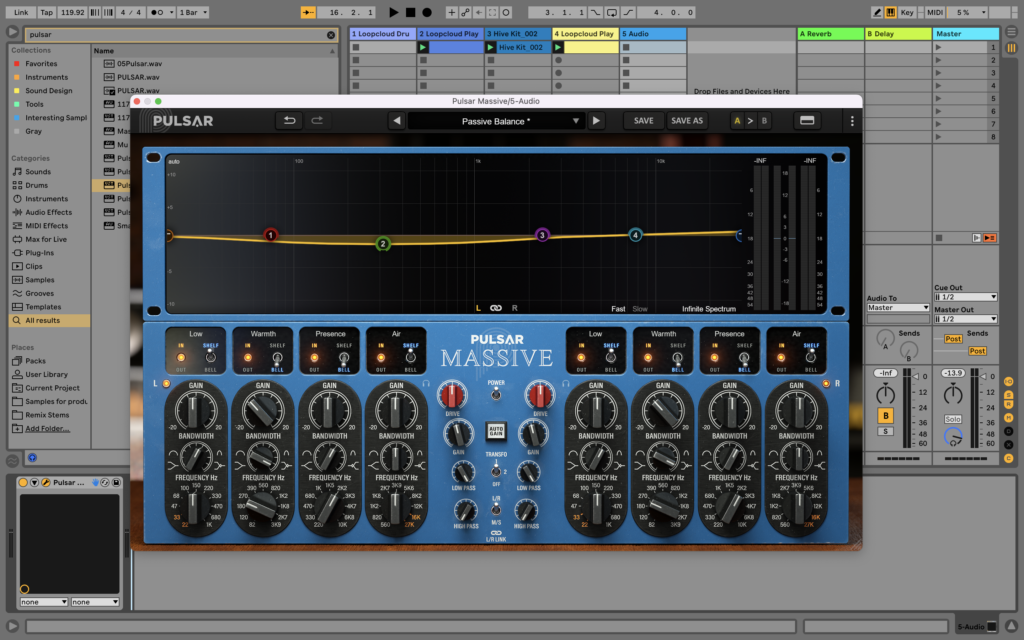
Task: Click the Follow playback arrow button
Action: [x=308, y=12]
